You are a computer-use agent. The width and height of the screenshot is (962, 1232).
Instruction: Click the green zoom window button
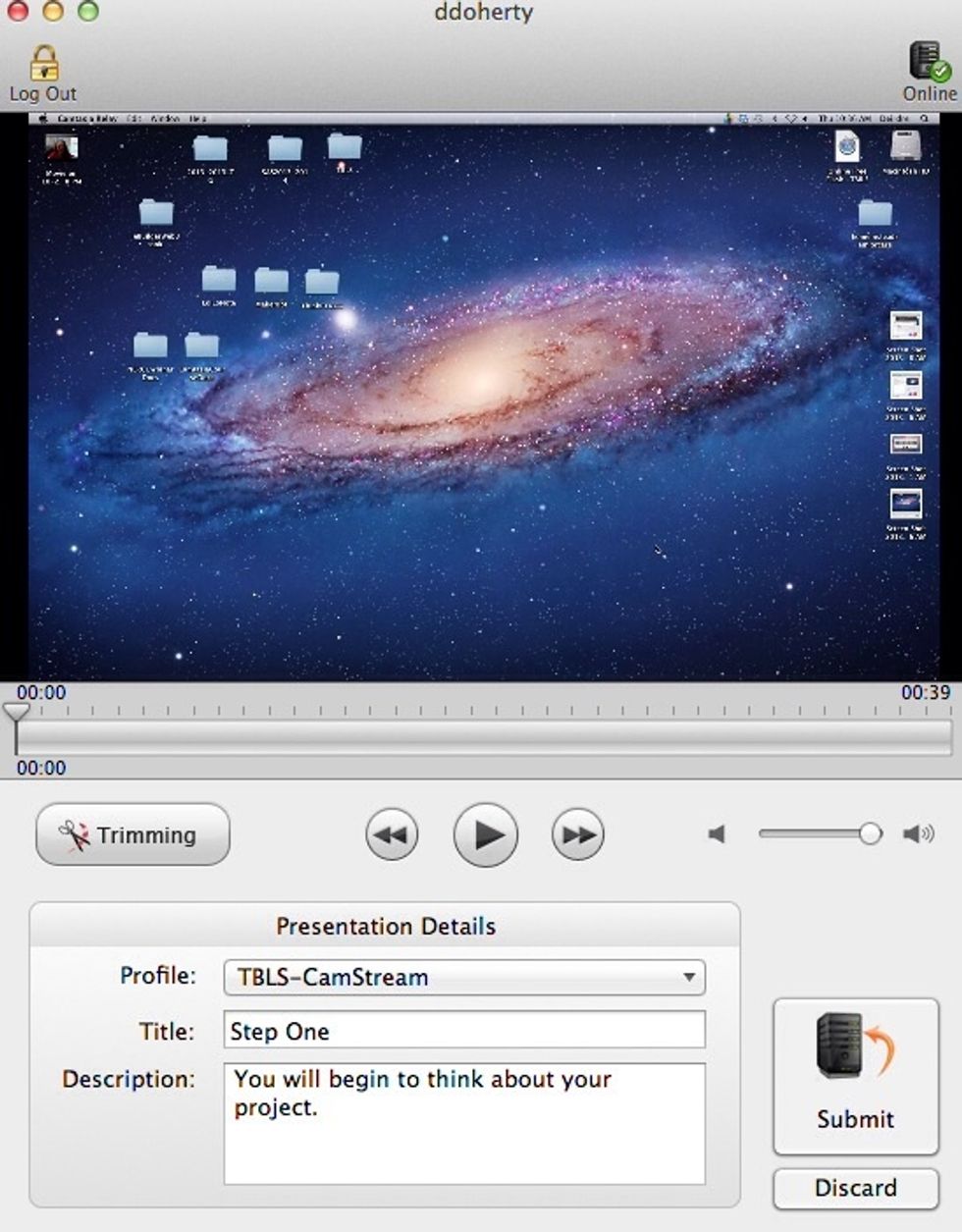pyautogui.click(x=88, y=12)
